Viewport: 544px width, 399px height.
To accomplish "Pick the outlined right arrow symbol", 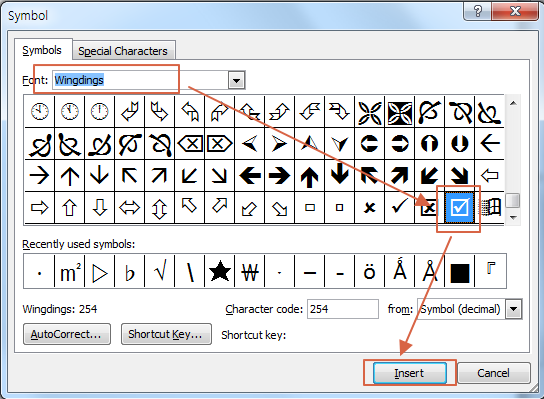I will tap(39, 207).
